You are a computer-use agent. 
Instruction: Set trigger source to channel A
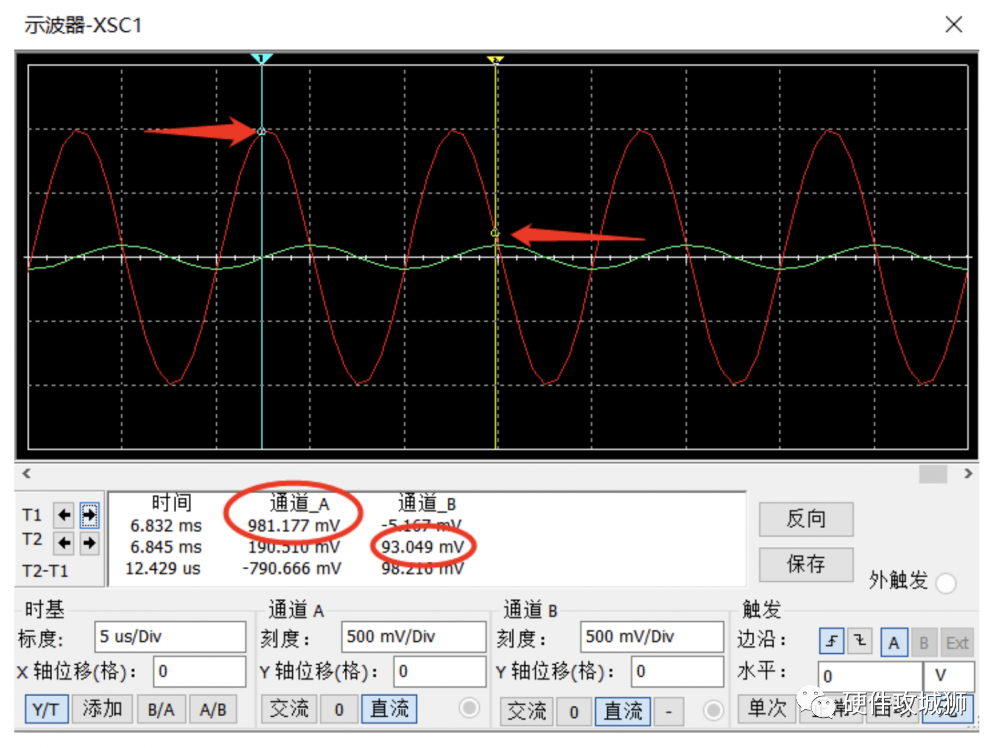[893, 643]
